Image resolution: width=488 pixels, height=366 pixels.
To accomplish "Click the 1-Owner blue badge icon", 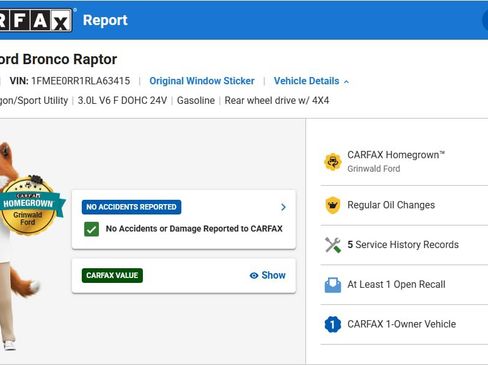I will pyautogui.click(x=333, y=324).
